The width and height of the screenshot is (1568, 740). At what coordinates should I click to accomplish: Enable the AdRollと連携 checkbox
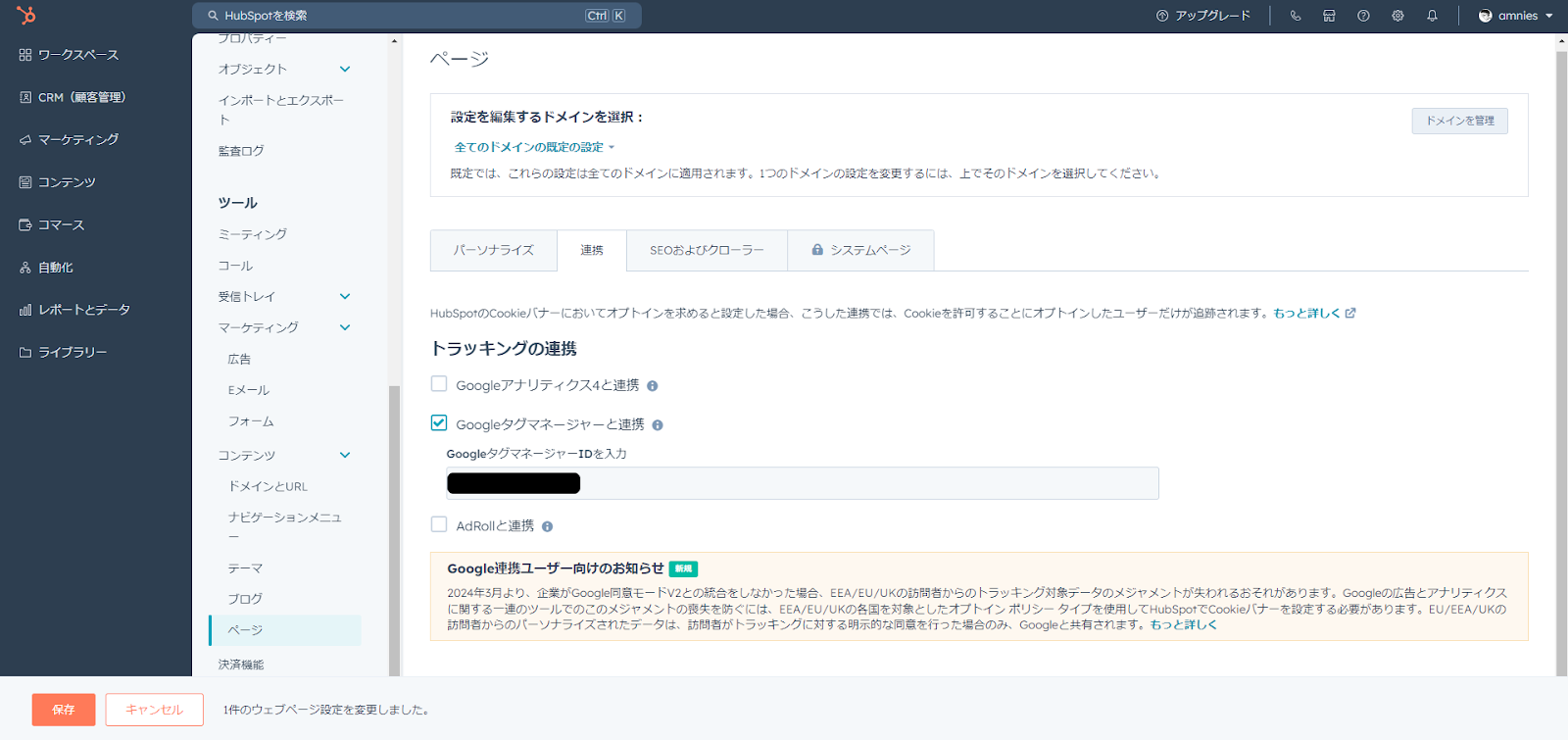[439, 524]
